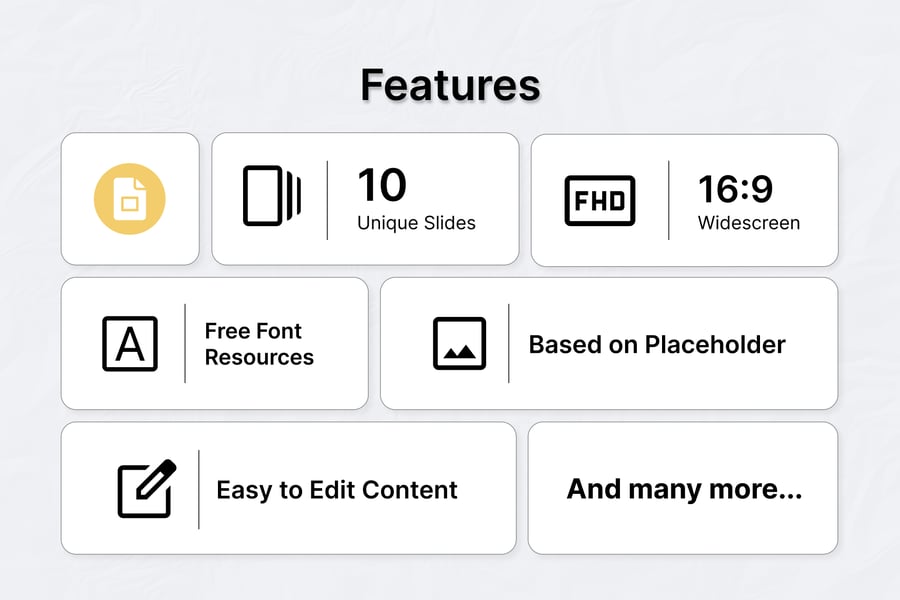This screenshot has width=900, height=600.
Task: Select the FHD resolution icon
Action: 600,200
